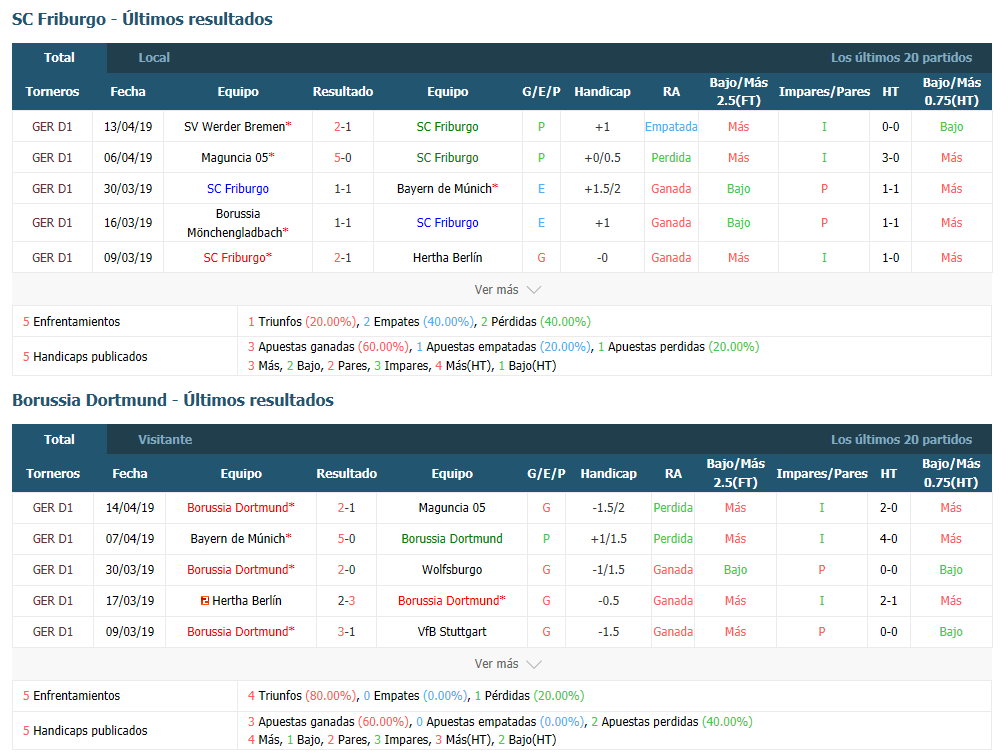Click the 2-3 result of Hertha Berlín match
Viewport: 1003px width, 754px height.
pyautogui.click(x=346, y=601)
